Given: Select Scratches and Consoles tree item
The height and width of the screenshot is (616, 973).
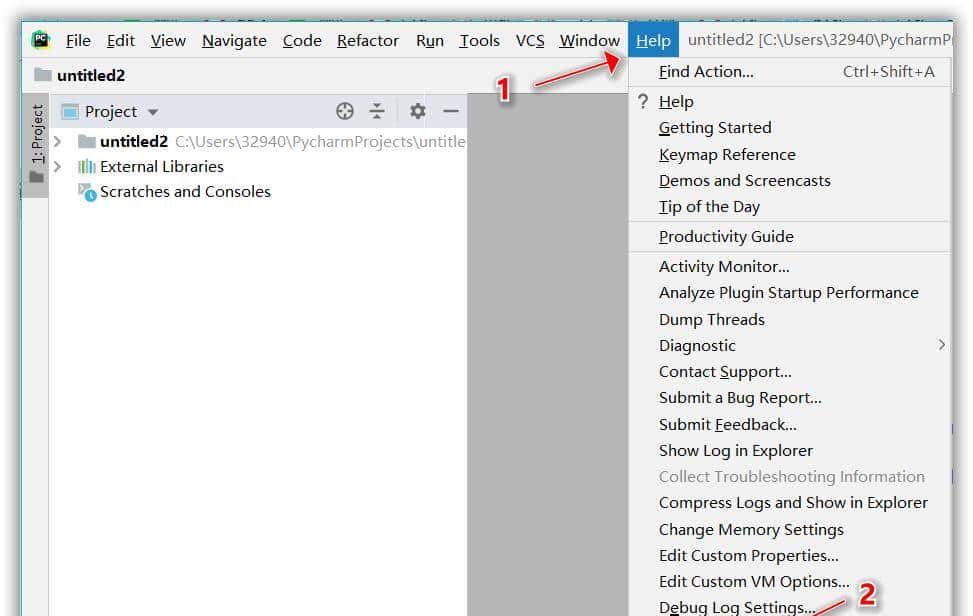Looking at the screenshot, I should (x=185, y=192).
